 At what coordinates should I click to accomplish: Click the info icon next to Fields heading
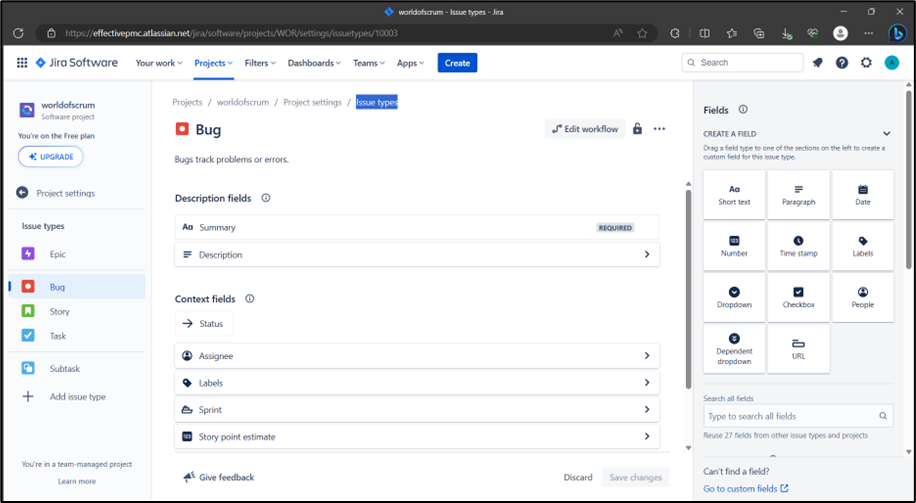pos(743,109)
